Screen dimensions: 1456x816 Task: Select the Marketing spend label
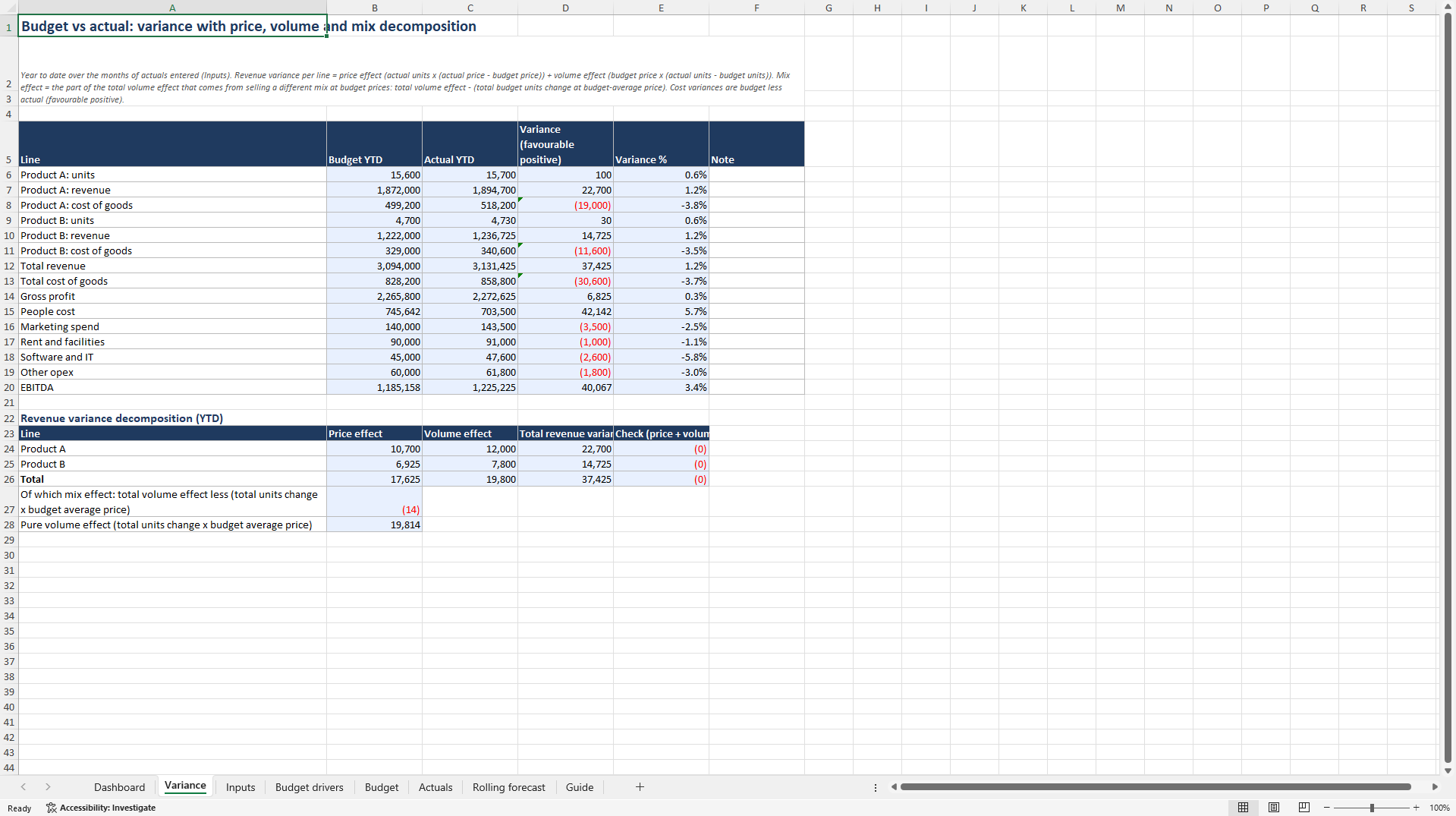(x=172, y=326)
